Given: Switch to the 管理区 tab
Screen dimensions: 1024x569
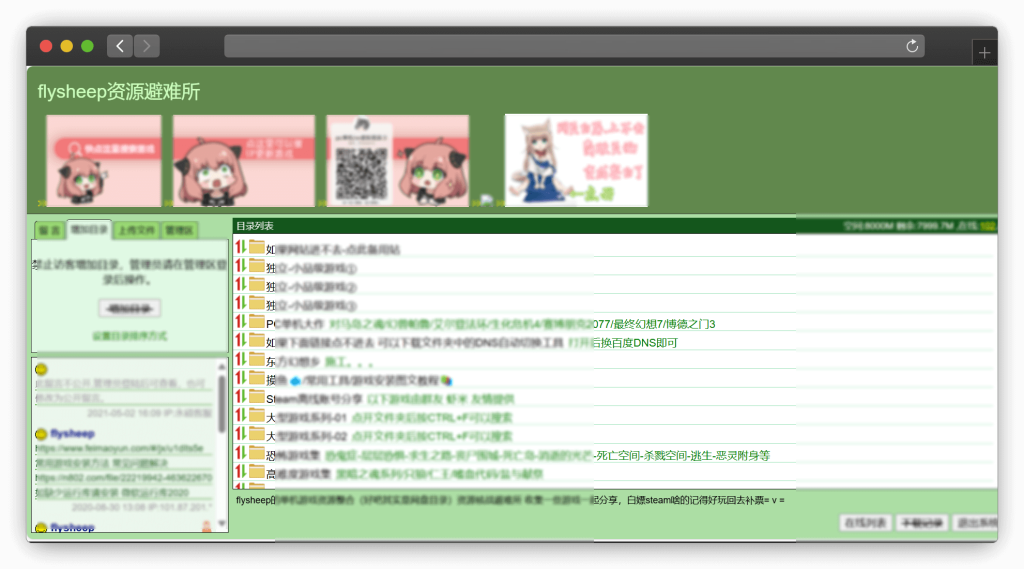Looking at the screenshot, I should (x=179, y=231).
